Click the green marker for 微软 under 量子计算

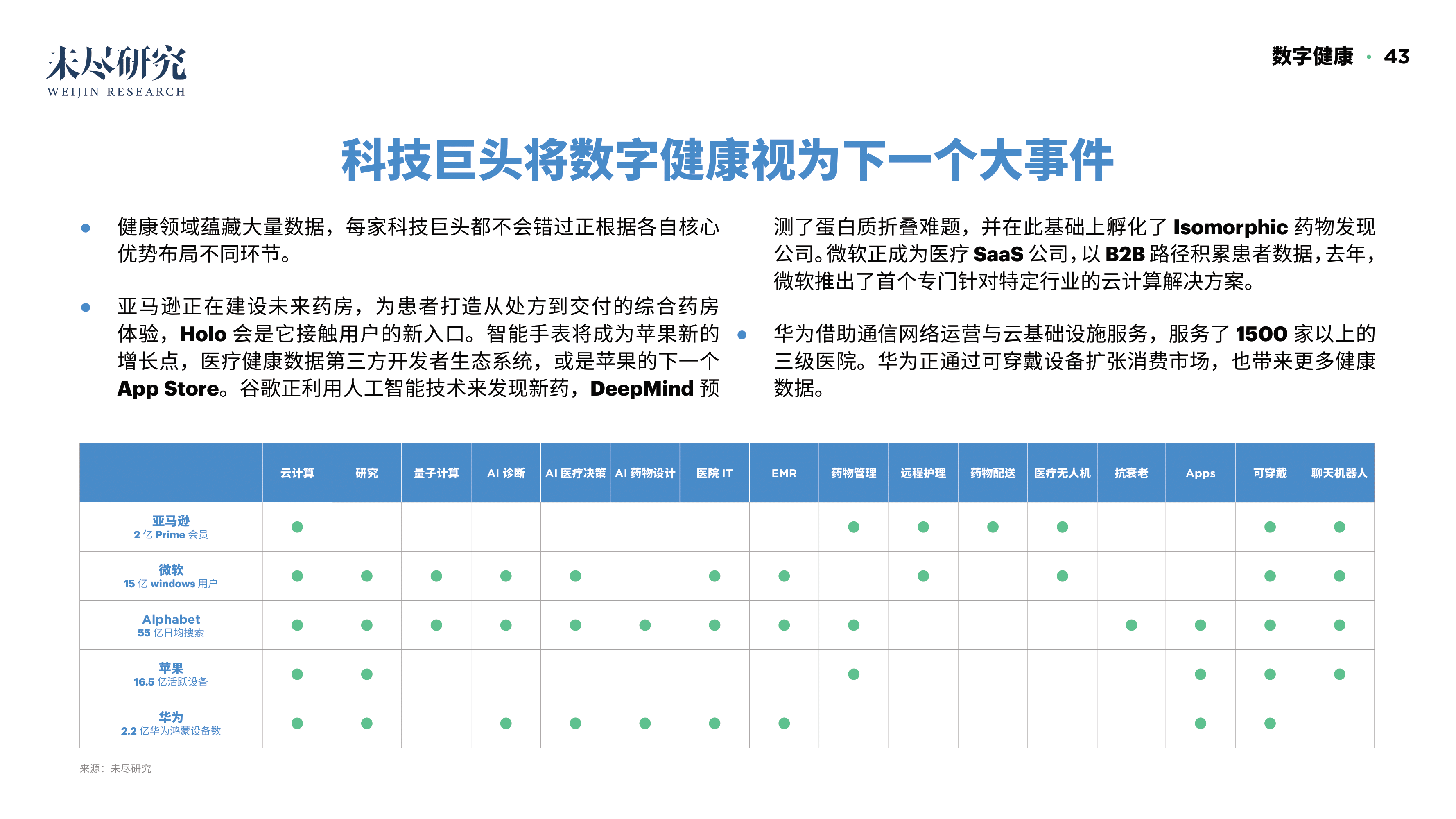click(x=436, y=576)
